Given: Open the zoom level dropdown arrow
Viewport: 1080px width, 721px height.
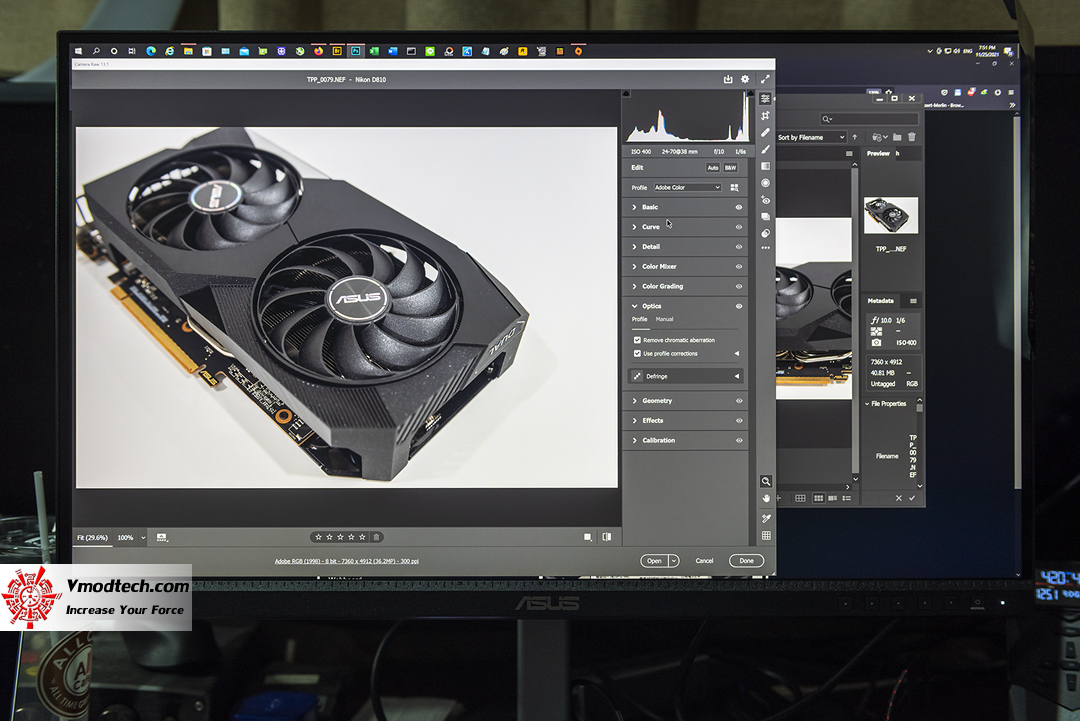Looking at the screenshot, I should [x=143, y=538].
